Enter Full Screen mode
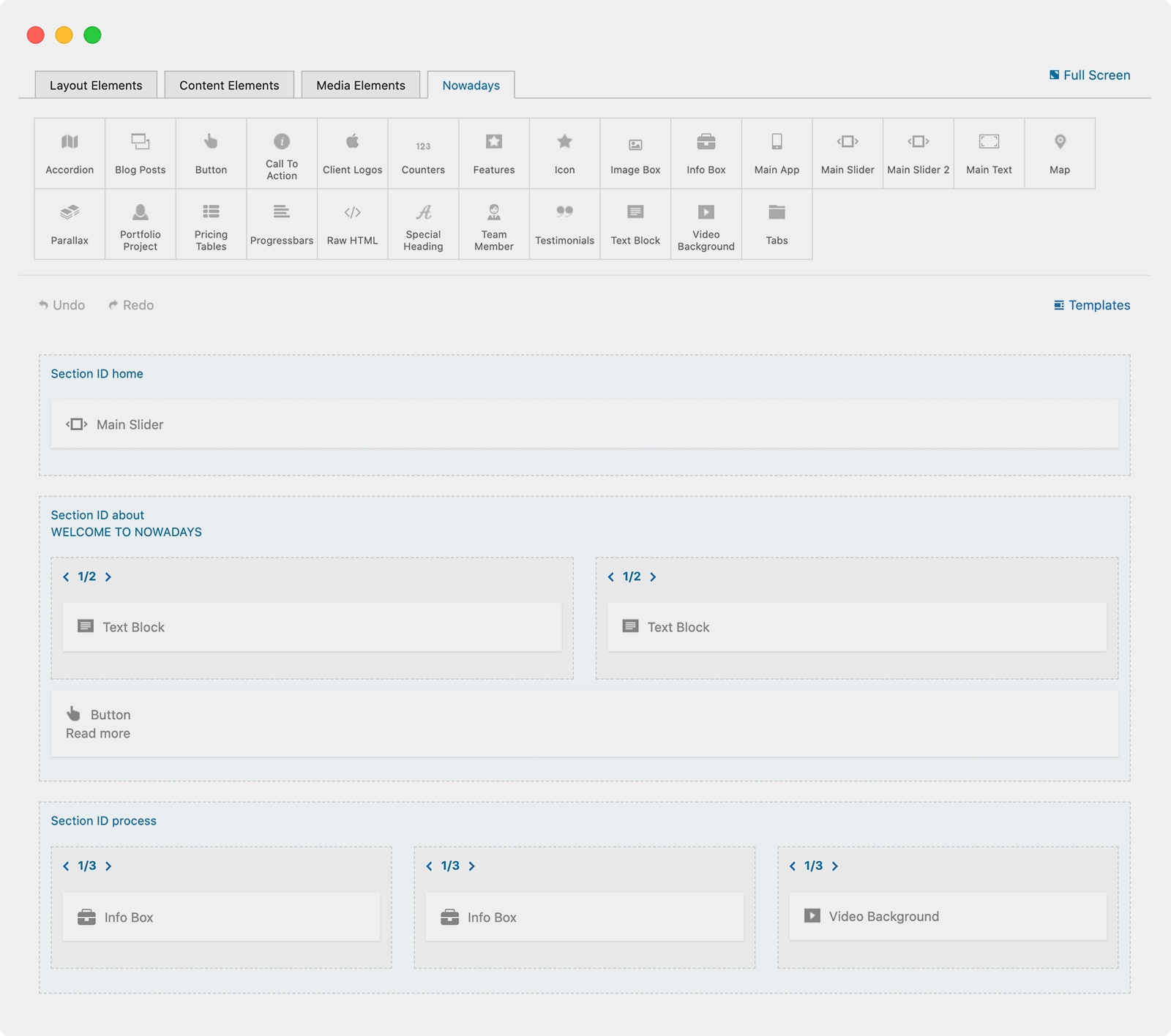1171x1036 pixels. click(x=1089, y=75)
